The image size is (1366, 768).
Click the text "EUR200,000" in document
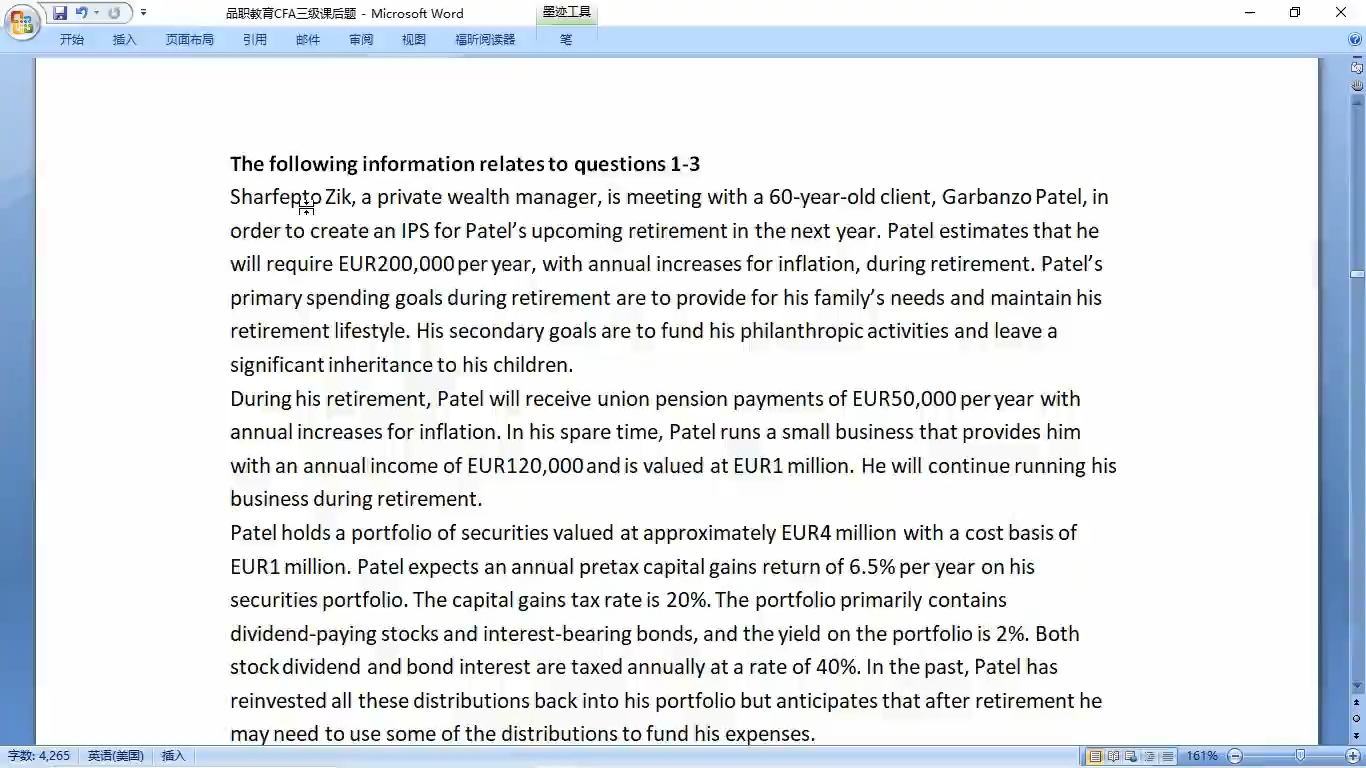point(396,265)
